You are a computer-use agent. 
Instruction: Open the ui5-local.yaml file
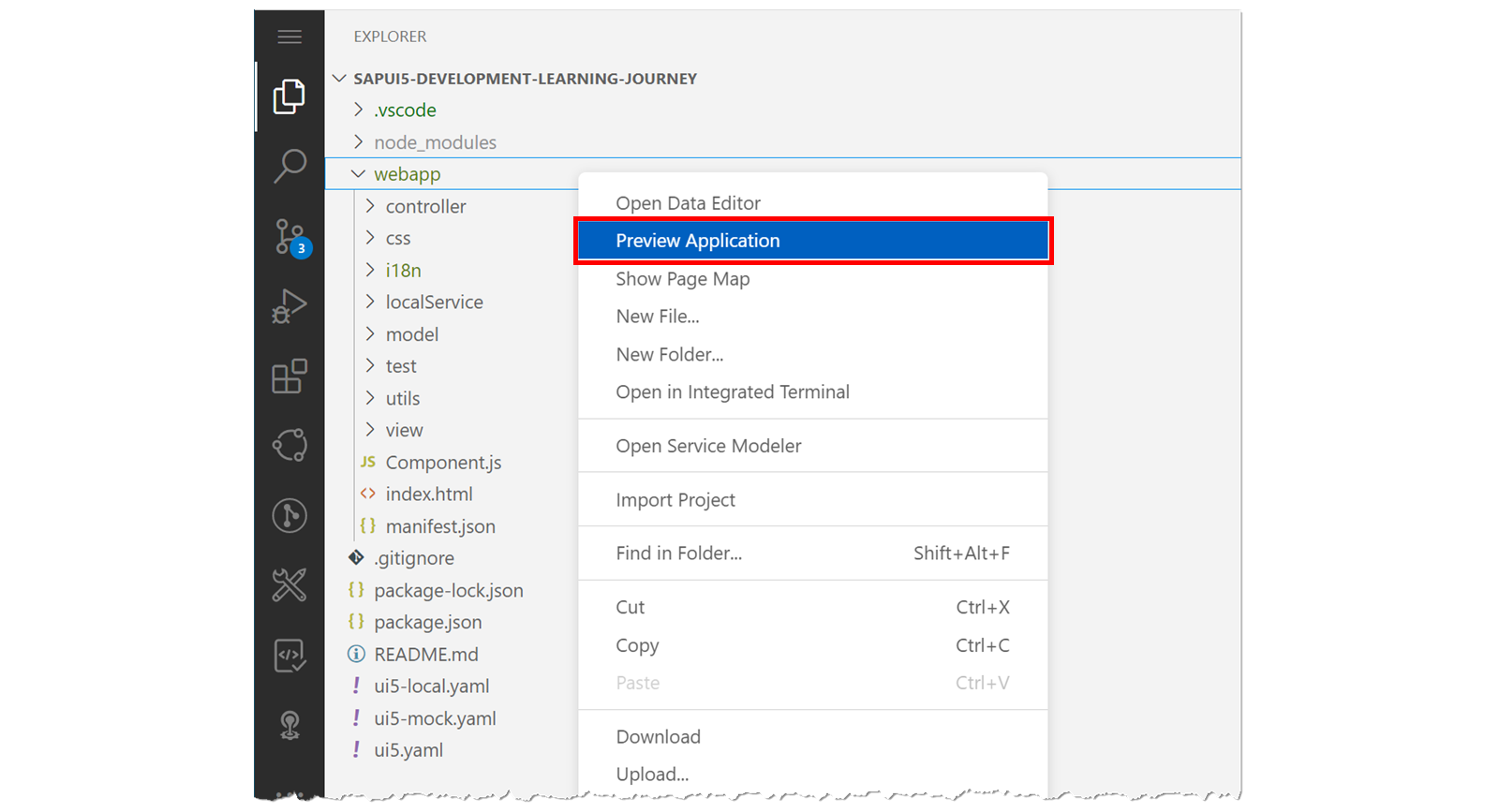tap(432, 687)
